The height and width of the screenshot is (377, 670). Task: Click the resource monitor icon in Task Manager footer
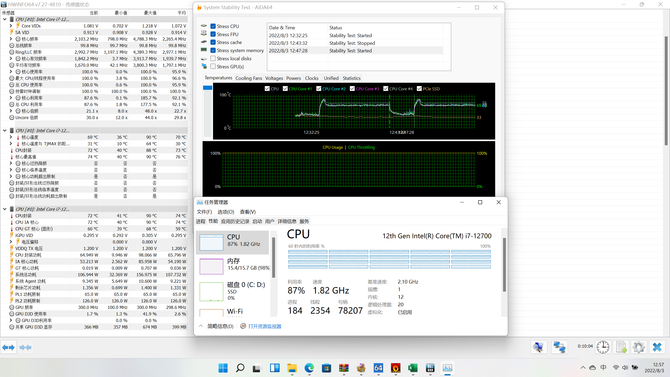tap(243, 326)
